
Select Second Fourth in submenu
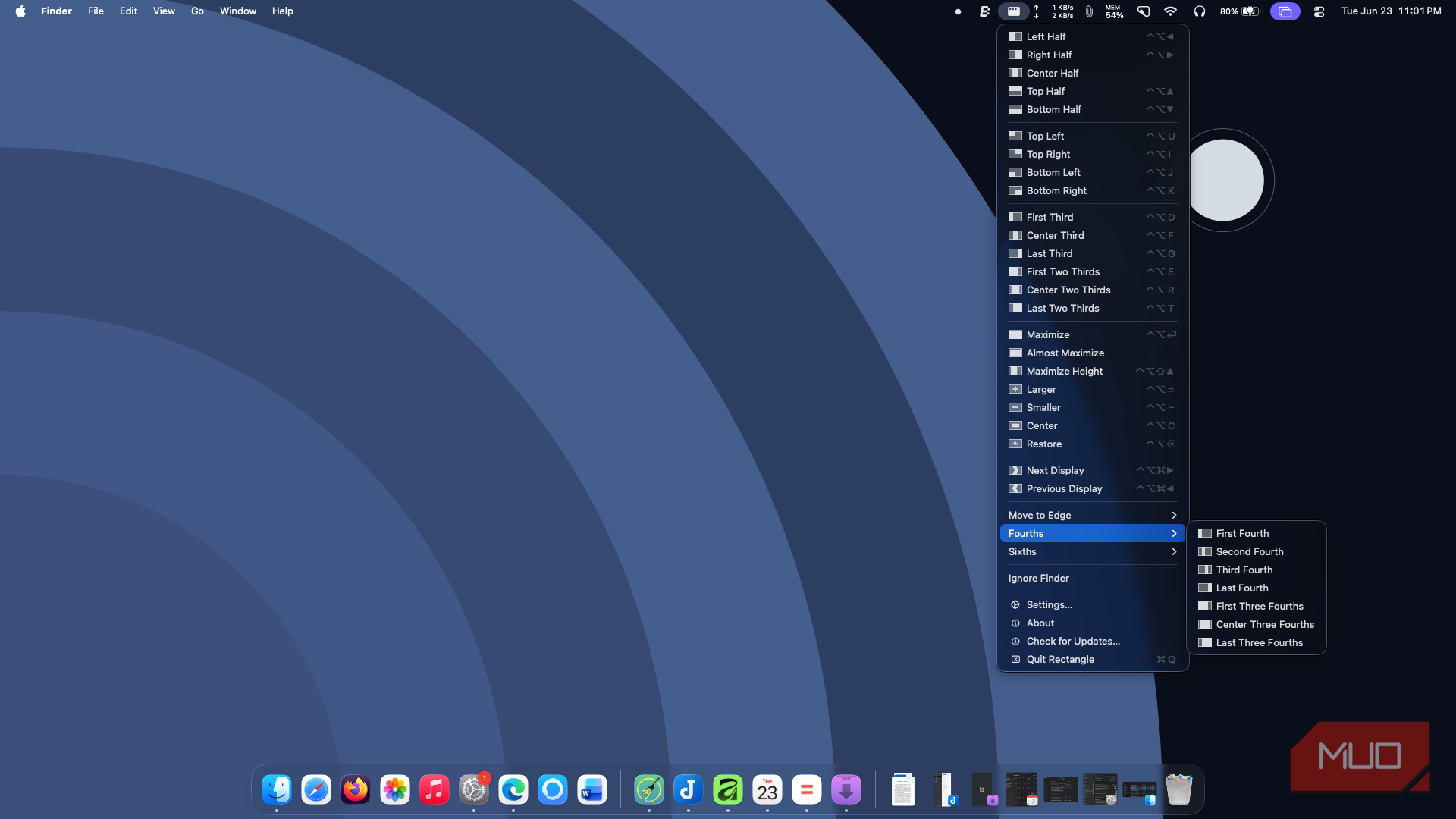(x=1257, y=551)
